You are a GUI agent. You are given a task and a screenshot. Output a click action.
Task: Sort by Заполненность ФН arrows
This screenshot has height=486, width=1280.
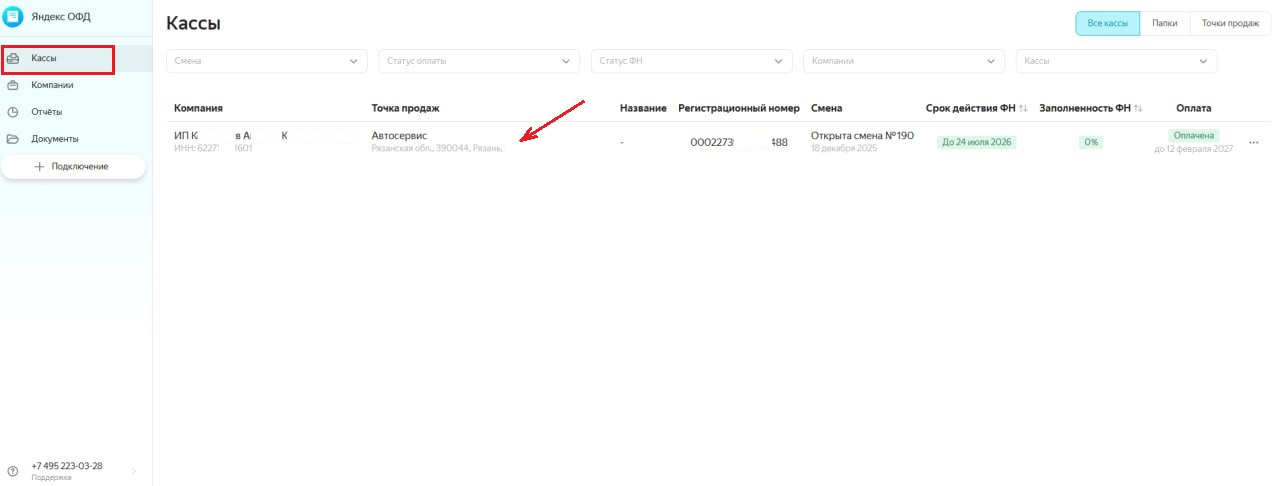(x=1138, y=108)
